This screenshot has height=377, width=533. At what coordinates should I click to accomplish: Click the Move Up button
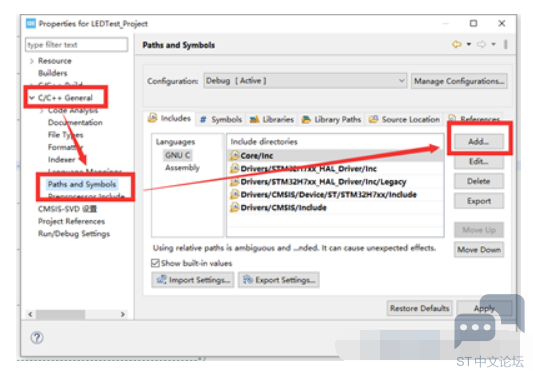pyautogui.click(x=479, y=230)
